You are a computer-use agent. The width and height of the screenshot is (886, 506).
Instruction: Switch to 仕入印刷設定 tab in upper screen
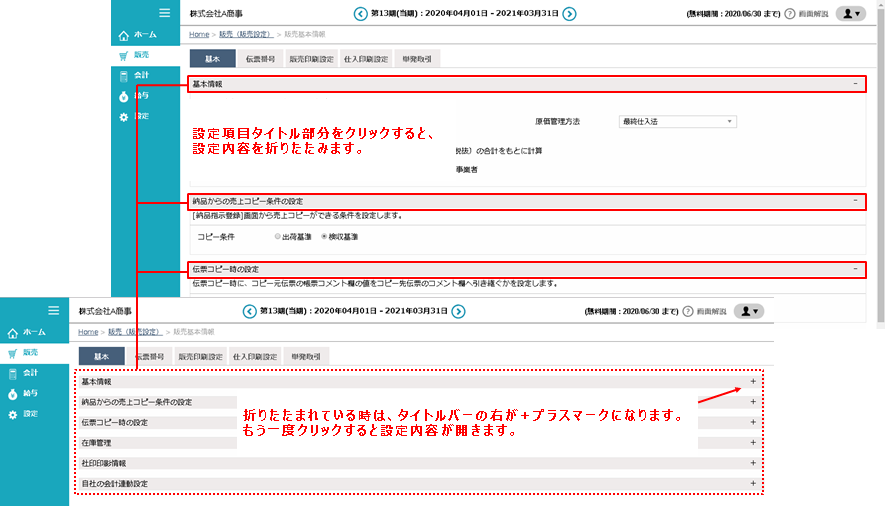[366, 59]
